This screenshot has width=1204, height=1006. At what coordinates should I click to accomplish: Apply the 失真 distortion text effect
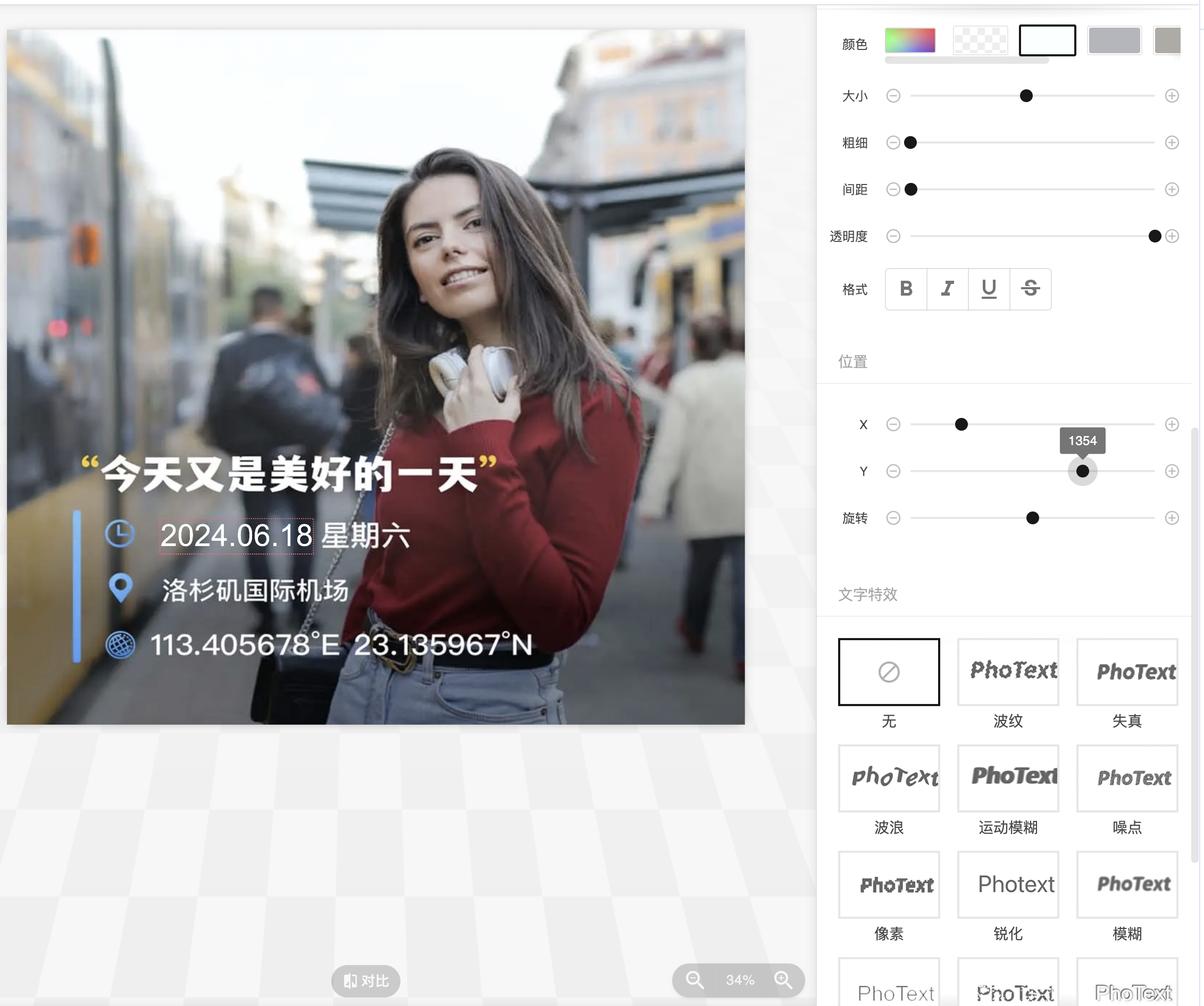(x=1127, y=673)
